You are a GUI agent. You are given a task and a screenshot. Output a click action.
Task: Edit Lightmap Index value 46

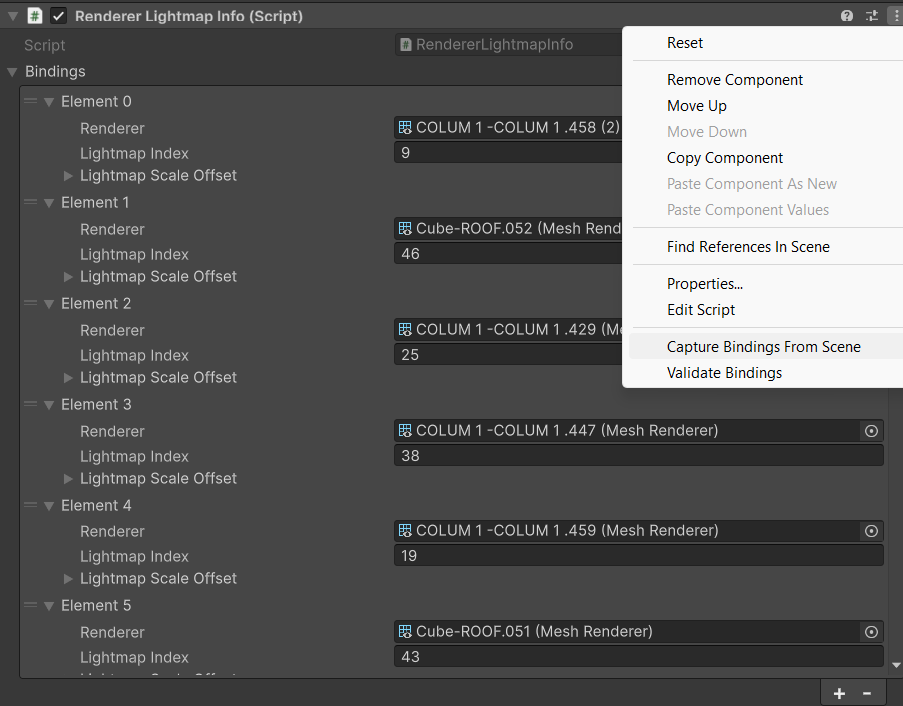tap(508, 254)
